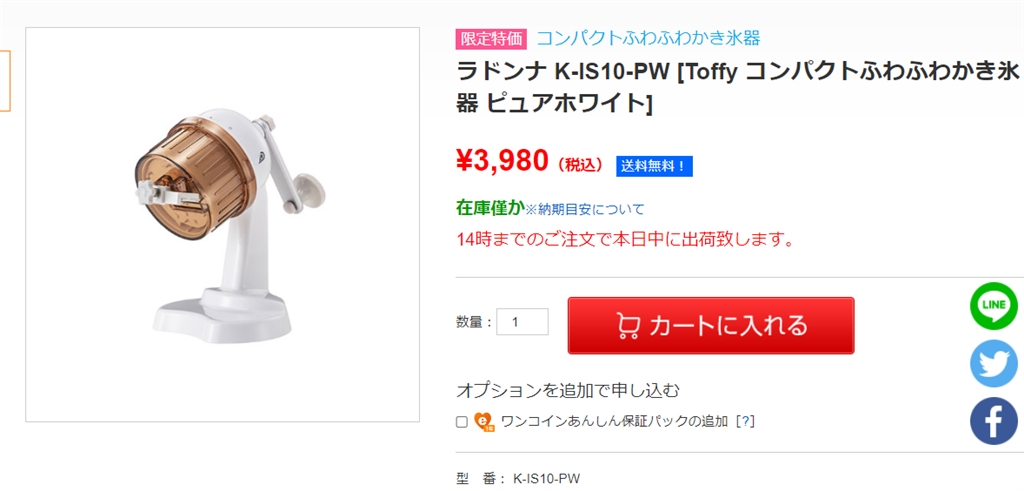Enable the ワンコインあんしん保証パック checkbox
The width and height of the screenshot is (1024, 491).
(462, 422)
